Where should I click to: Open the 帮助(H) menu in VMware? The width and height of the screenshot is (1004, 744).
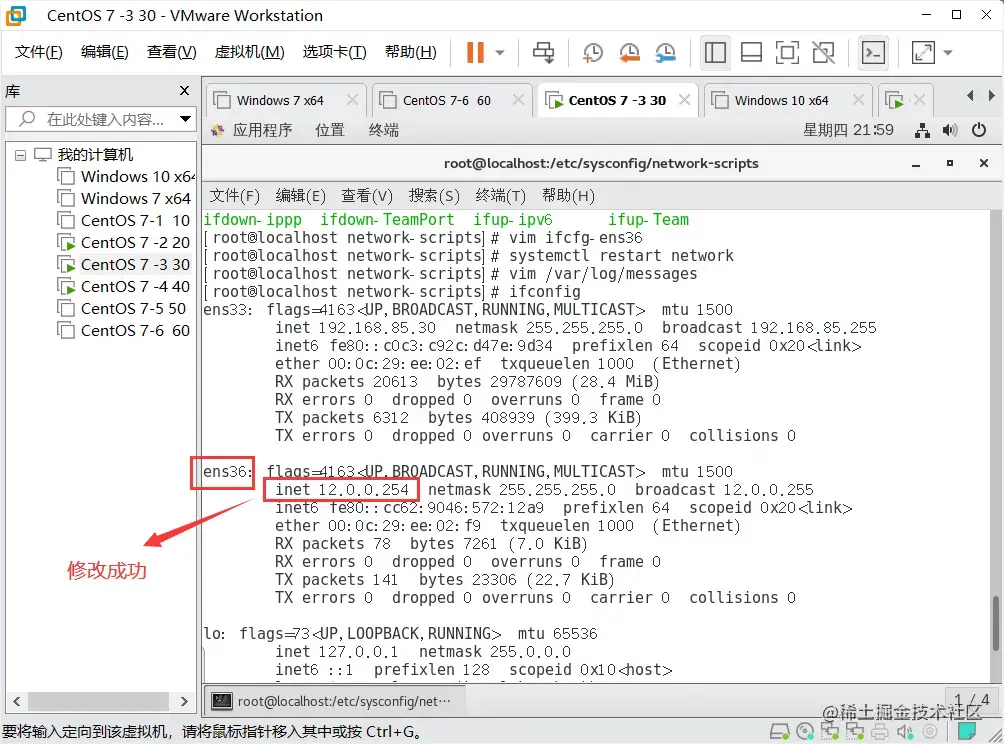click(x=410, y=52)
